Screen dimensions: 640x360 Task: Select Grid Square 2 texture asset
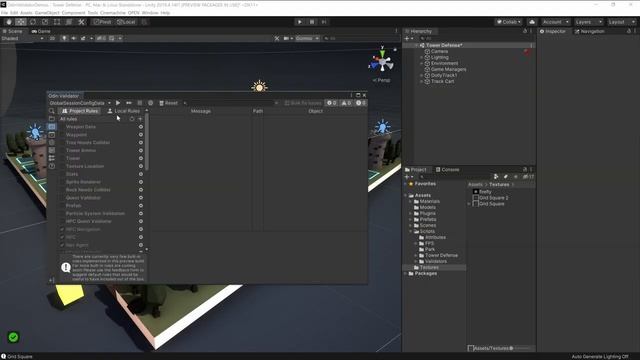click(490, 198)
